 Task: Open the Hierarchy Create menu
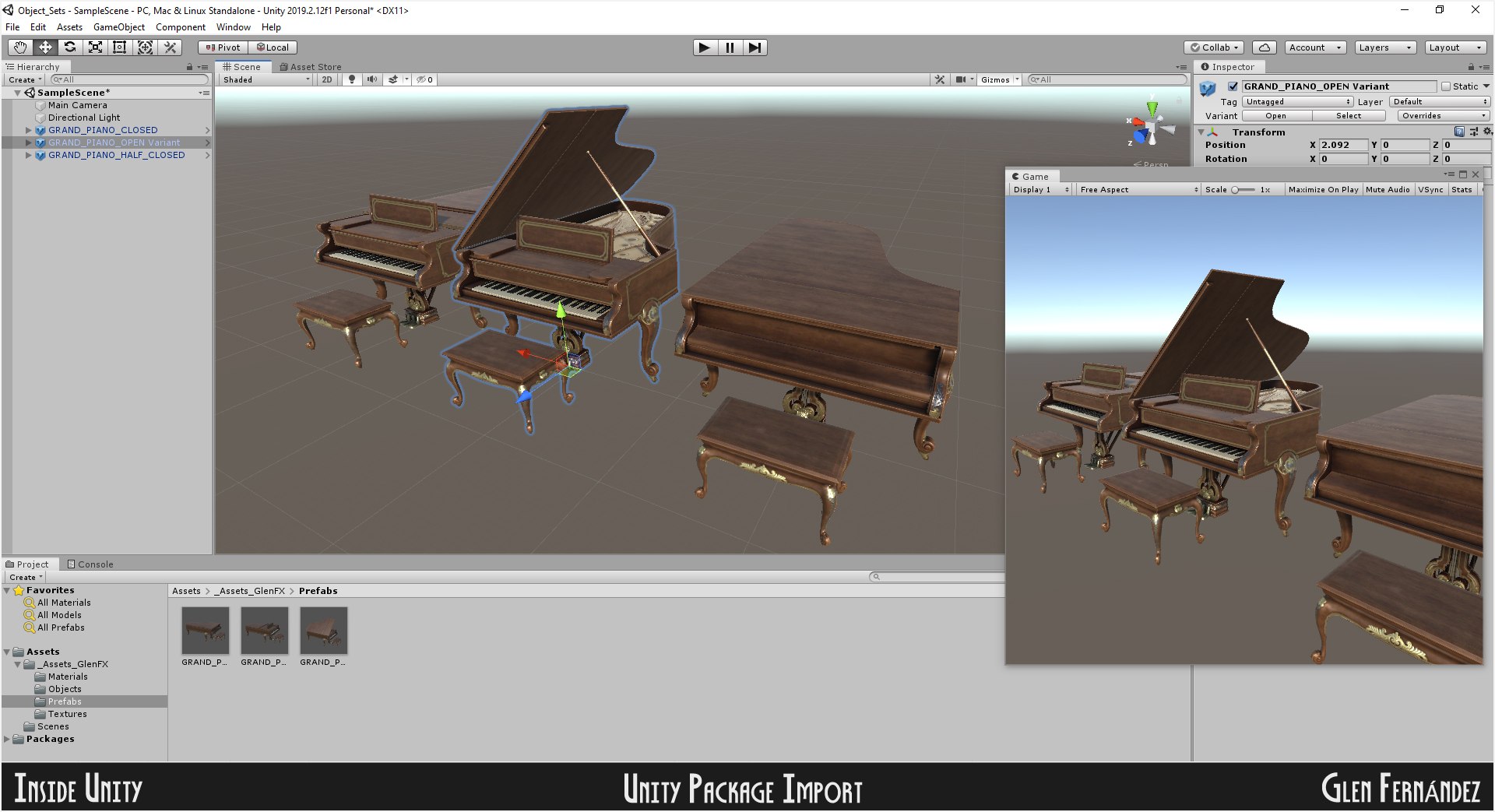point(25,79)
